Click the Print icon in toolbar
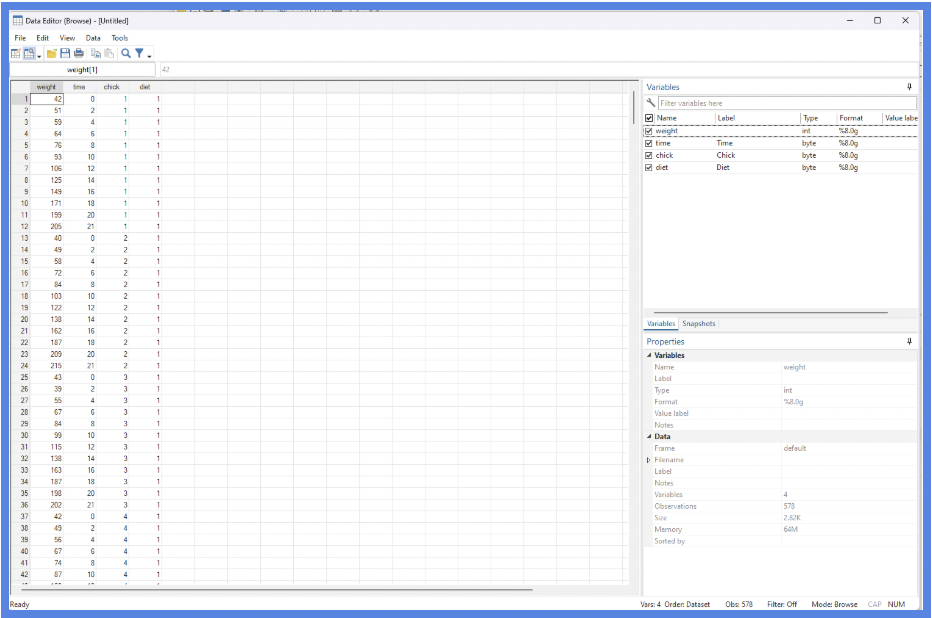The height and width of the screenshot is (618, 932). (78, 53)
